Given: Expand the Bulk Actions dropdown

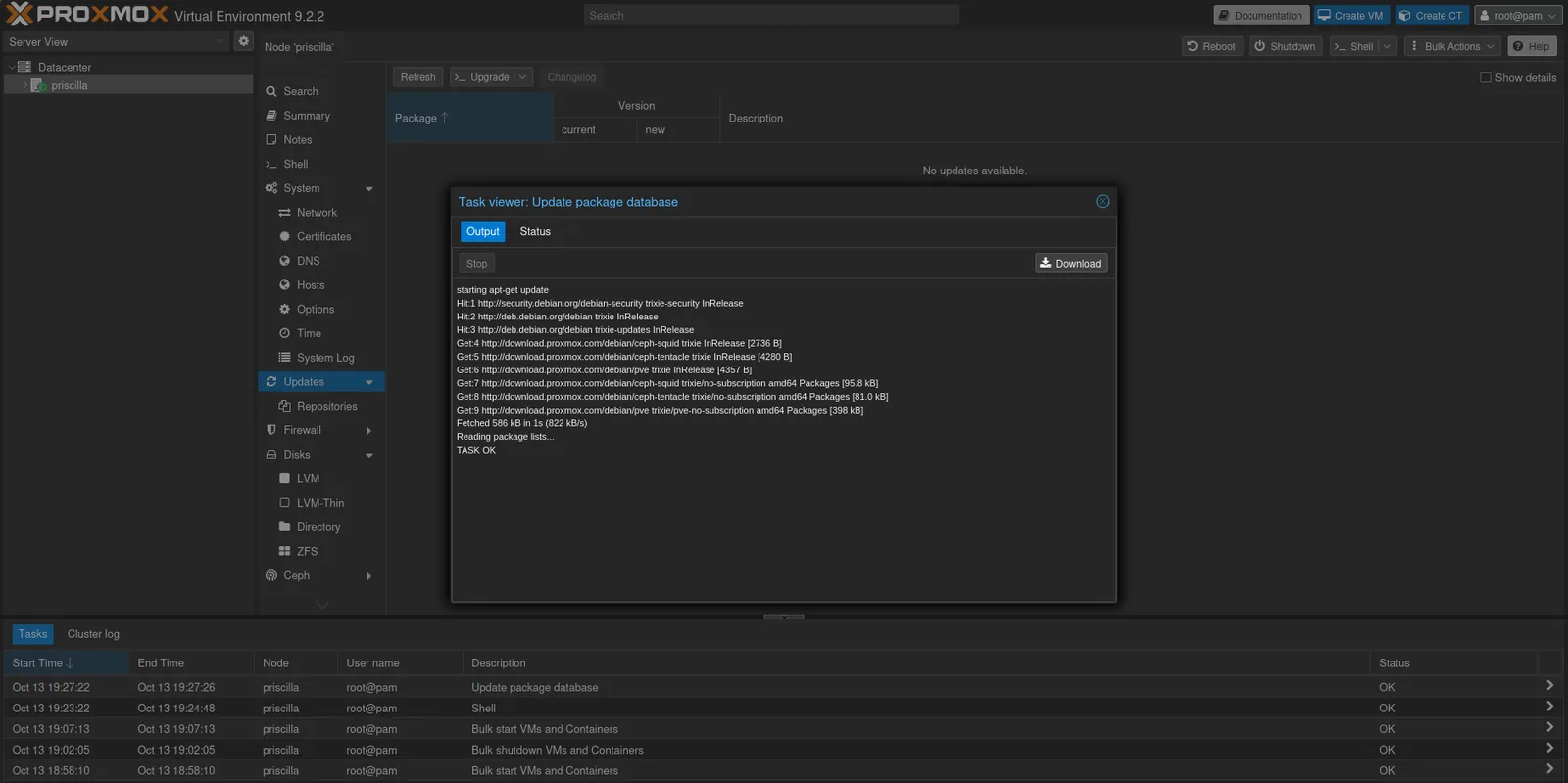Looking at the screenshot, I should [x=1452, y=46].
